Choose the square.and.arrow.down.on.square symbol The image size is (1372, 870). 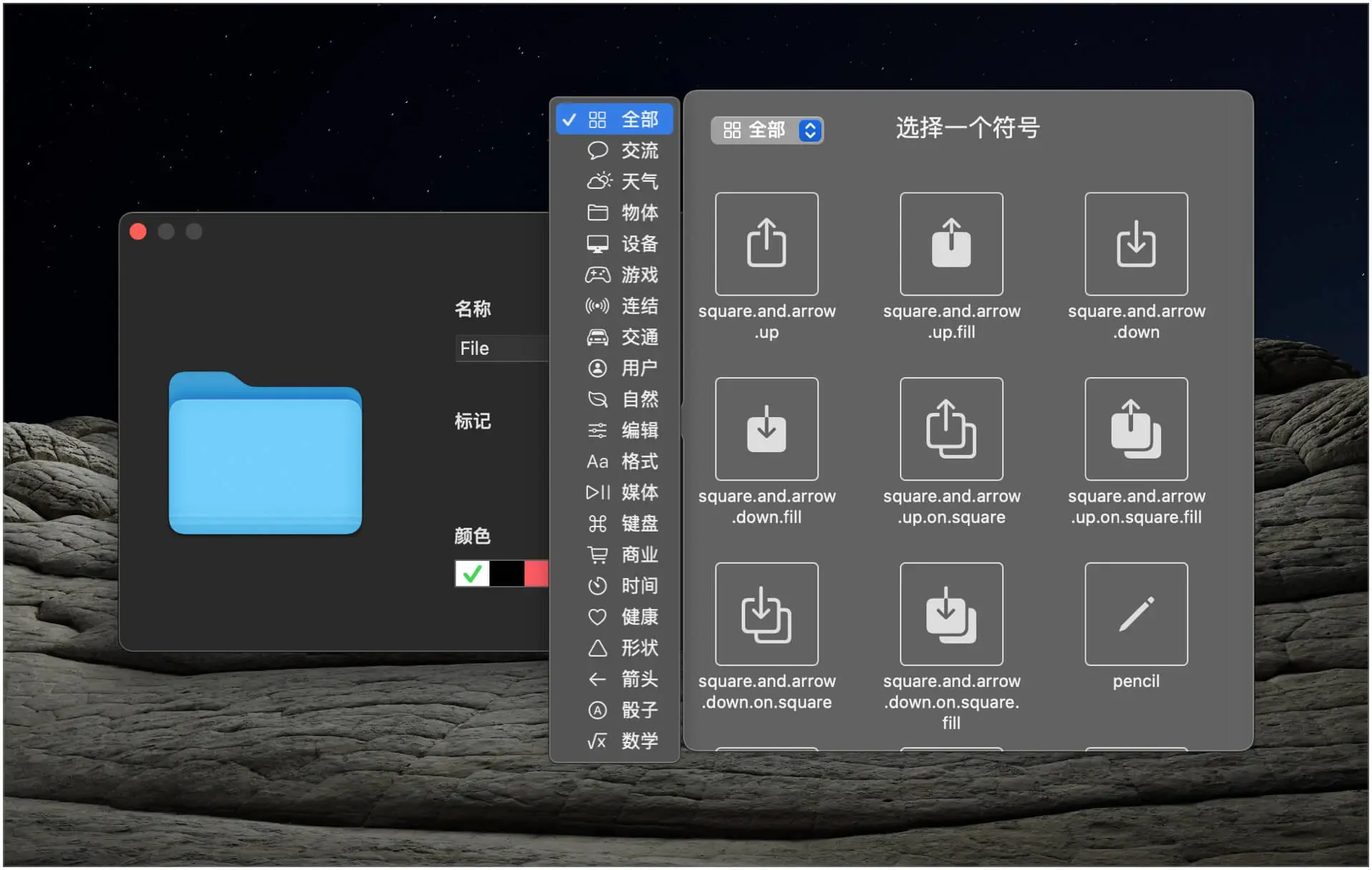coord(766,614)
